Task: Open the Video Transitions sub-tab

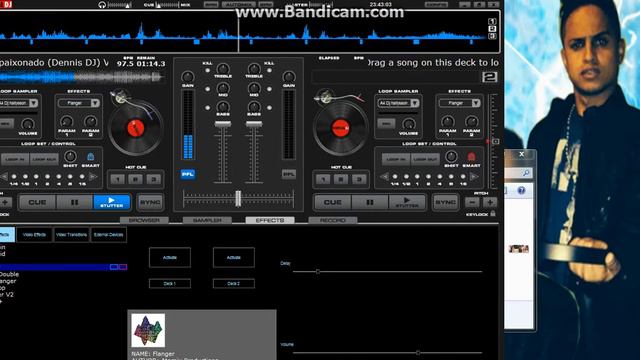Action: (x=71, y=235)
